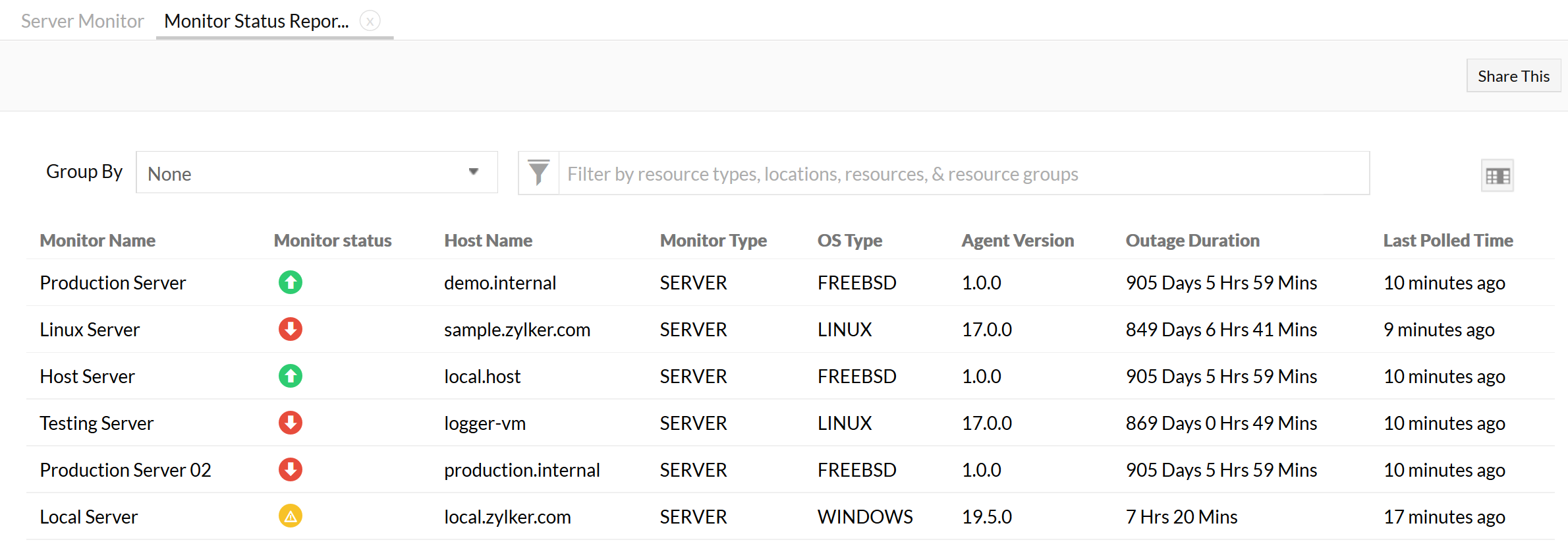Close the Monitor Status Report tab

coord(370,21)
